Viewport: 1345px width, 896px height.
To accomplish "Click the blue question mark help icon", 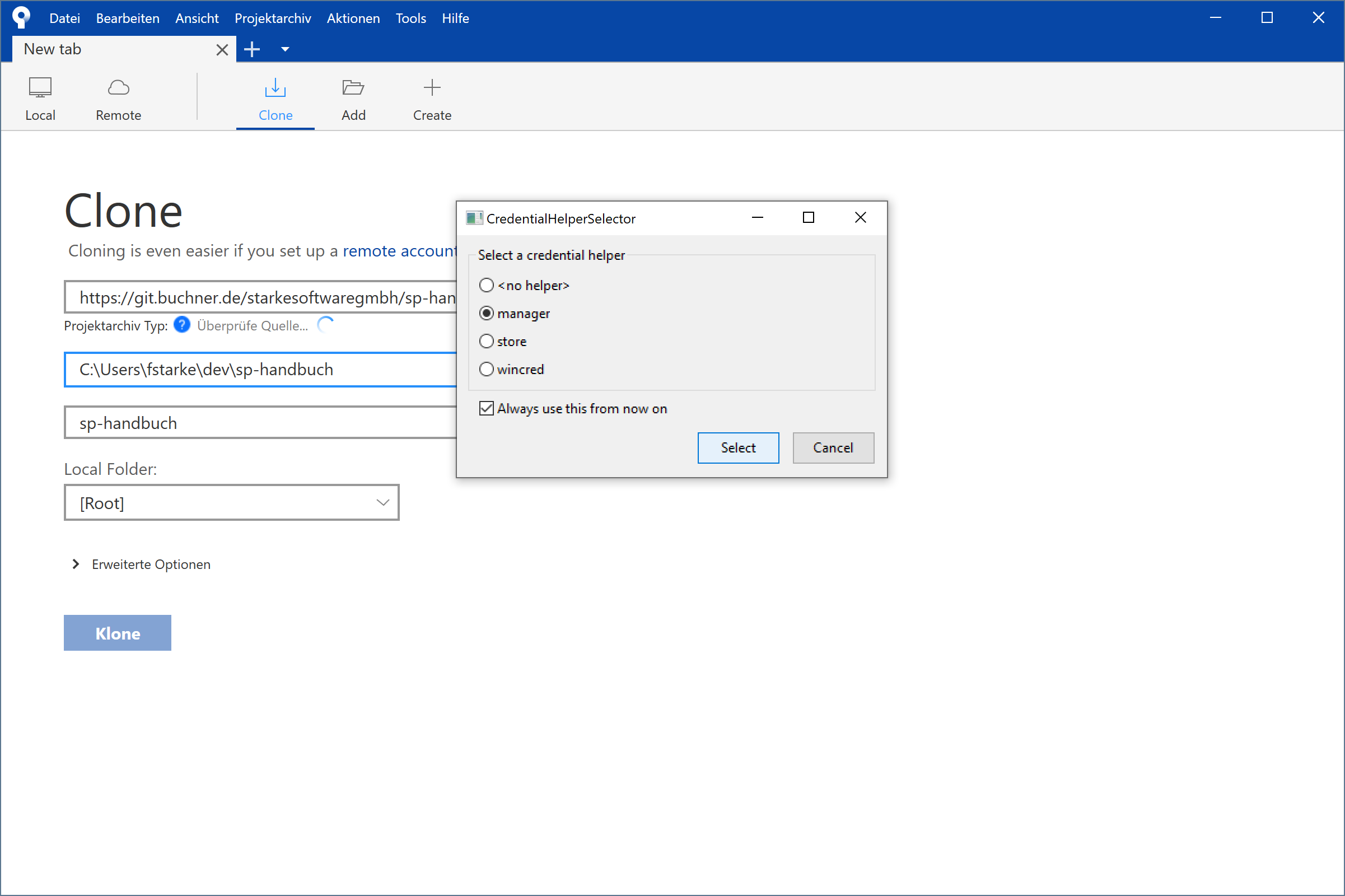I will tap(181, 325).
